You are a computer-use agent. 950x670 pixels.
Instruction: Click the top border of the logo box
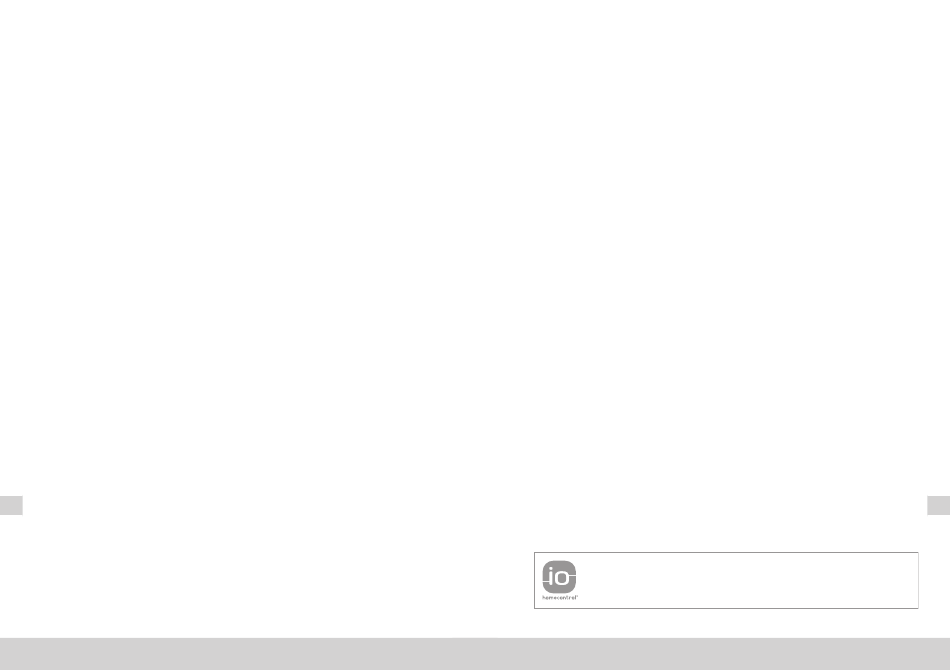(726, 552)
